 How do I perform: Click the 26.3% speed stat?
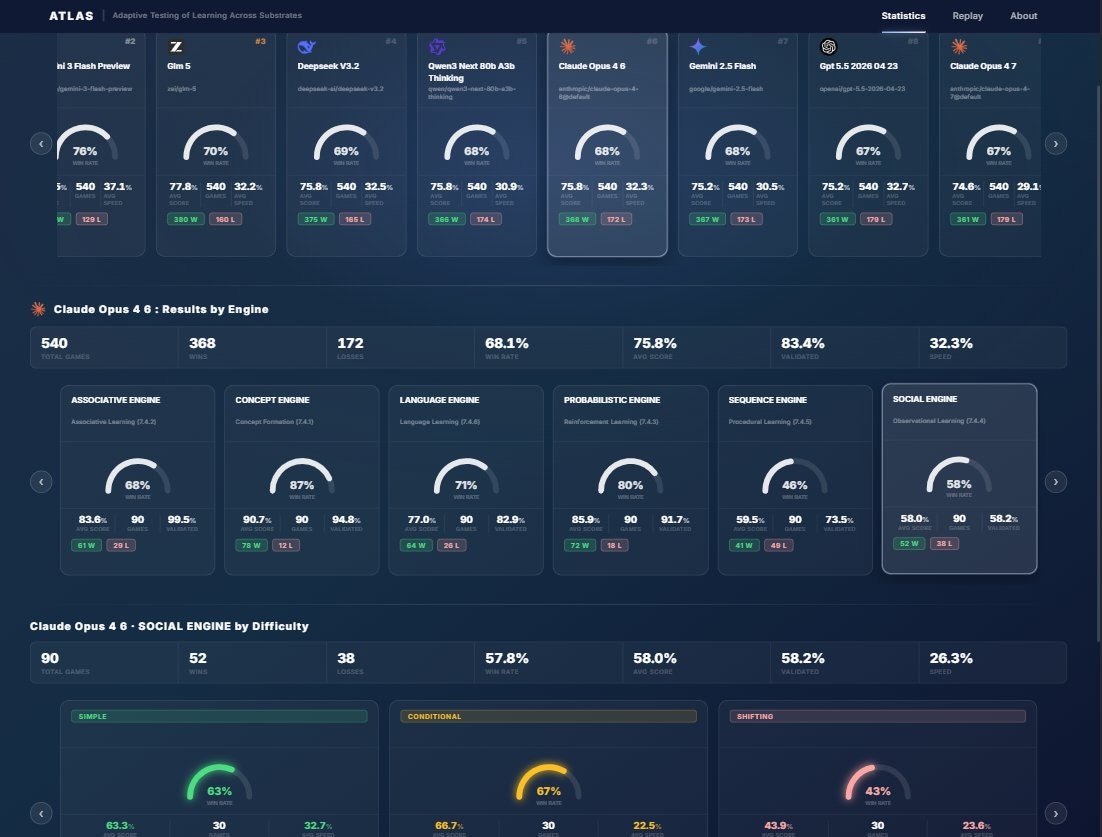(992, 662)
